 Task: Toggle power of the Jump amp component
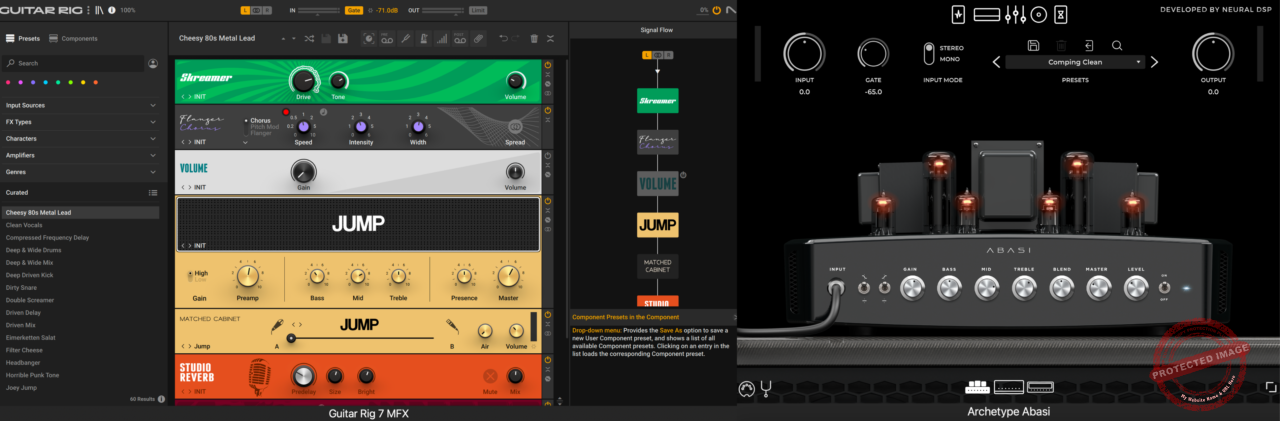(x=548, y=203)
